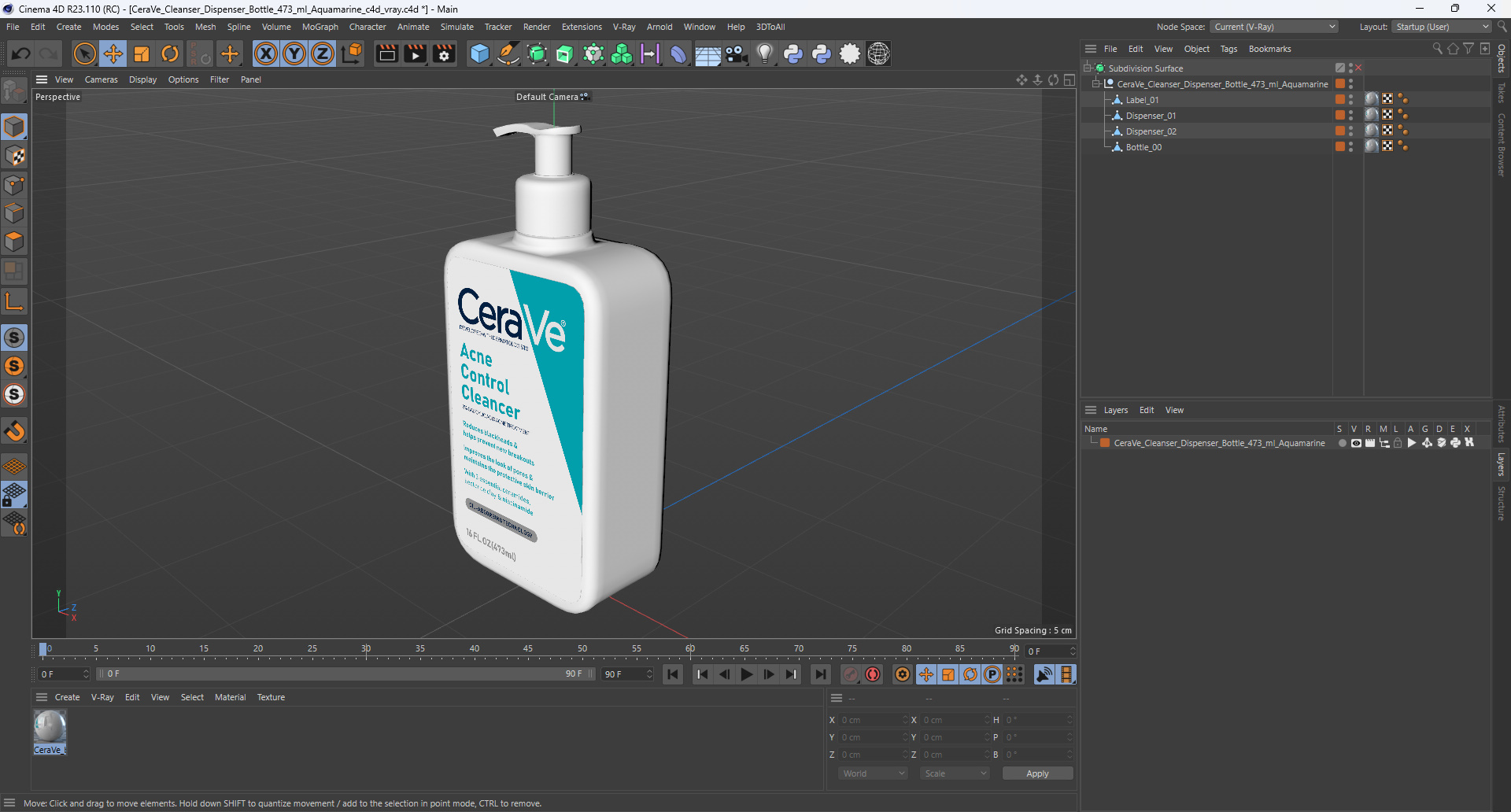Viewport: 1511px width, 812px height.
Task: Add a Camera object
Action: [x=736, y=54]
